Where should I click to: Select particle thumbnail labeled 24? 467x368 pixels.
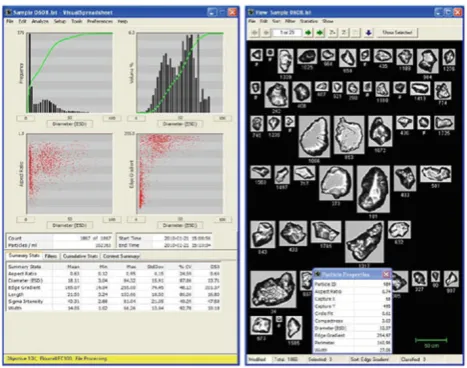(x=273, y=289)
